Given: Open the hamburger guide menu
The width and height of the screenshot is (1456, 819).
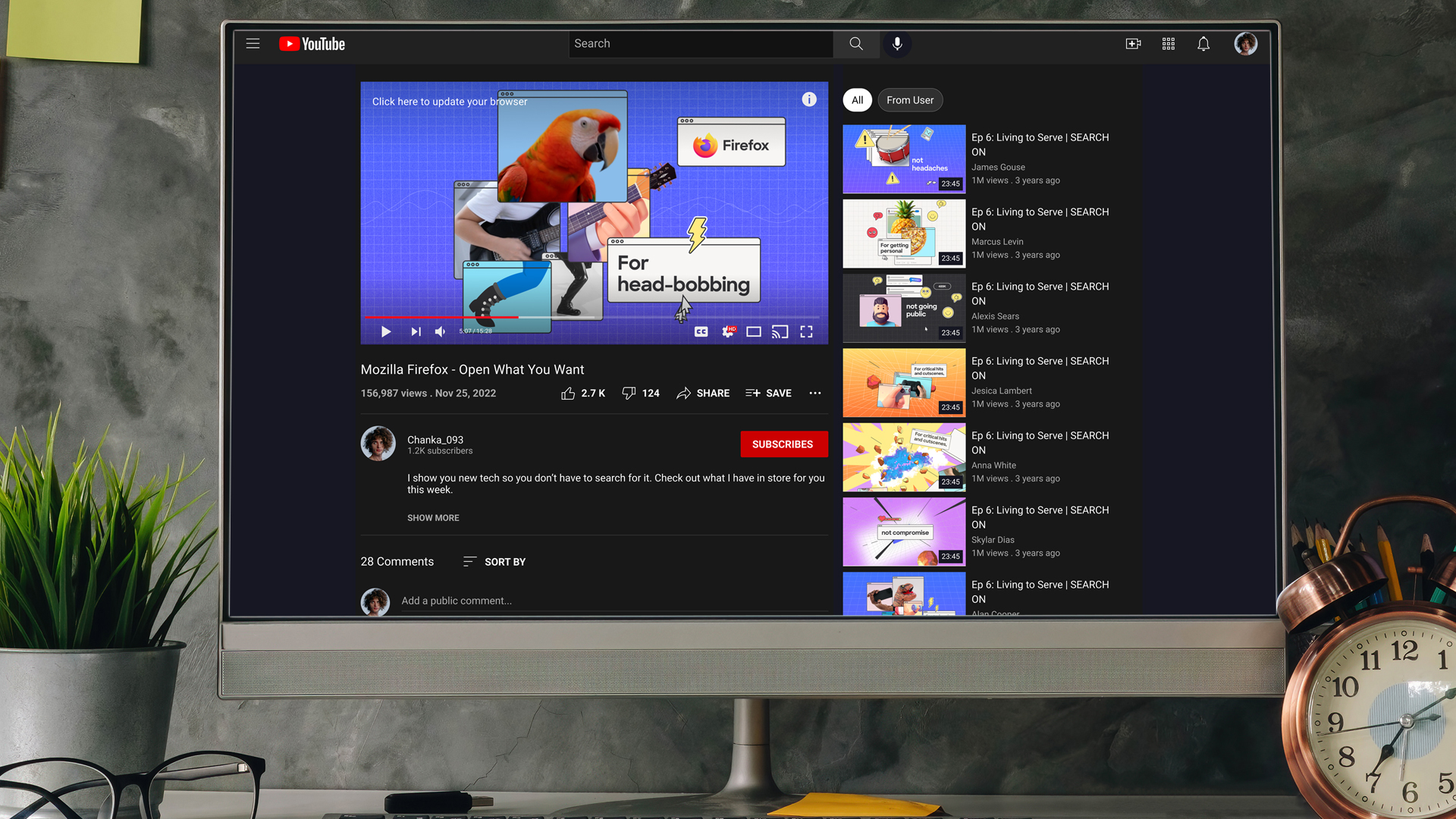Looking at the screenshot, I should [253, 44].
